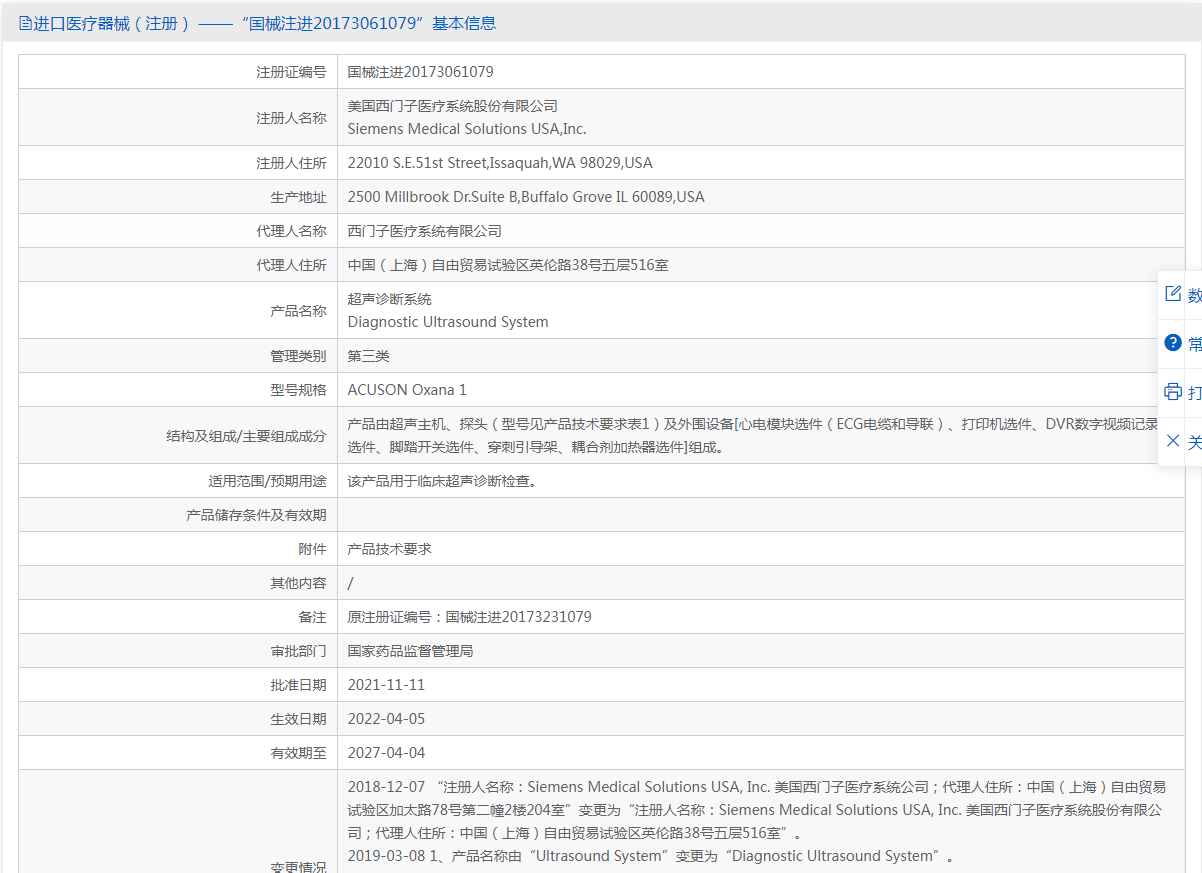Select the 生效日期 row label
The width and height of the screenshot is (1202, 873).
click(x=298, y=719)
